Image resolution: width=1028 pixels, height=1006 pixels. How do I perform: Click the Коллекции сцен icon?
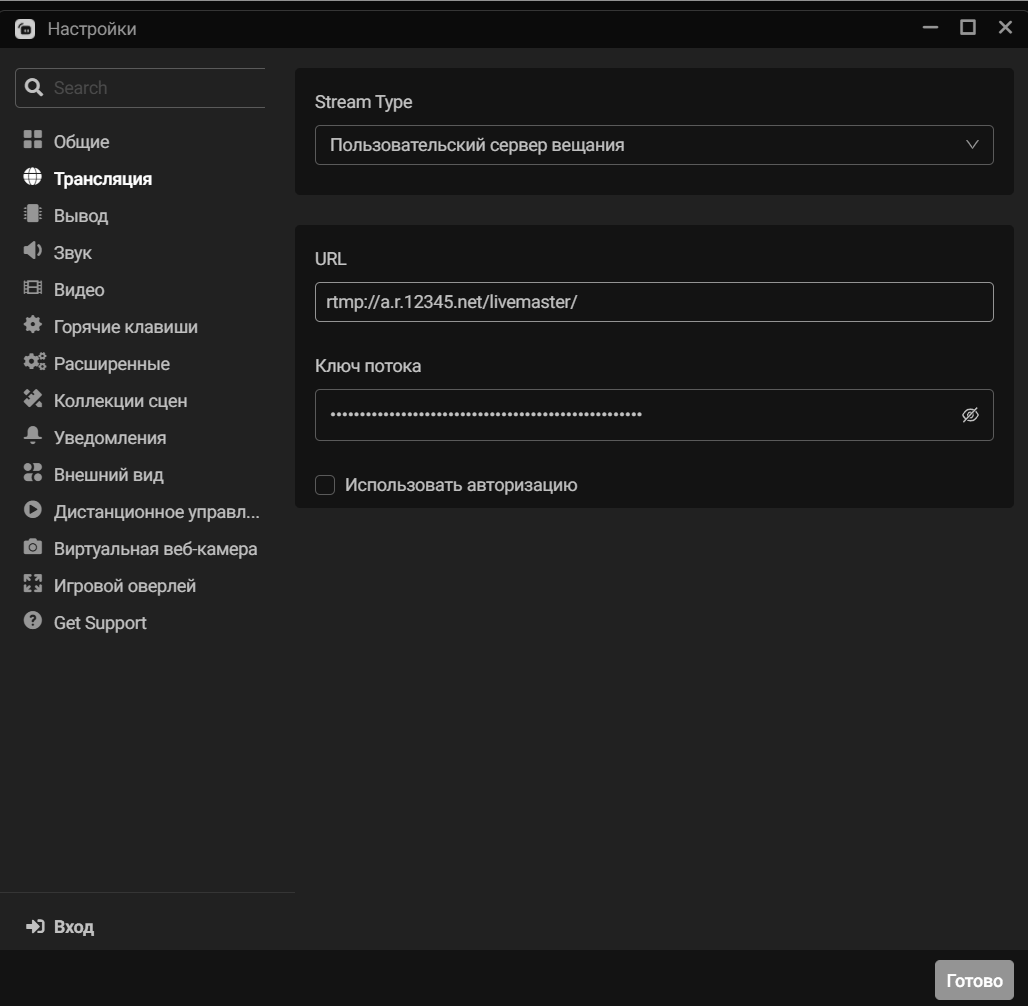pyautogui.click(x=34, y=400)
